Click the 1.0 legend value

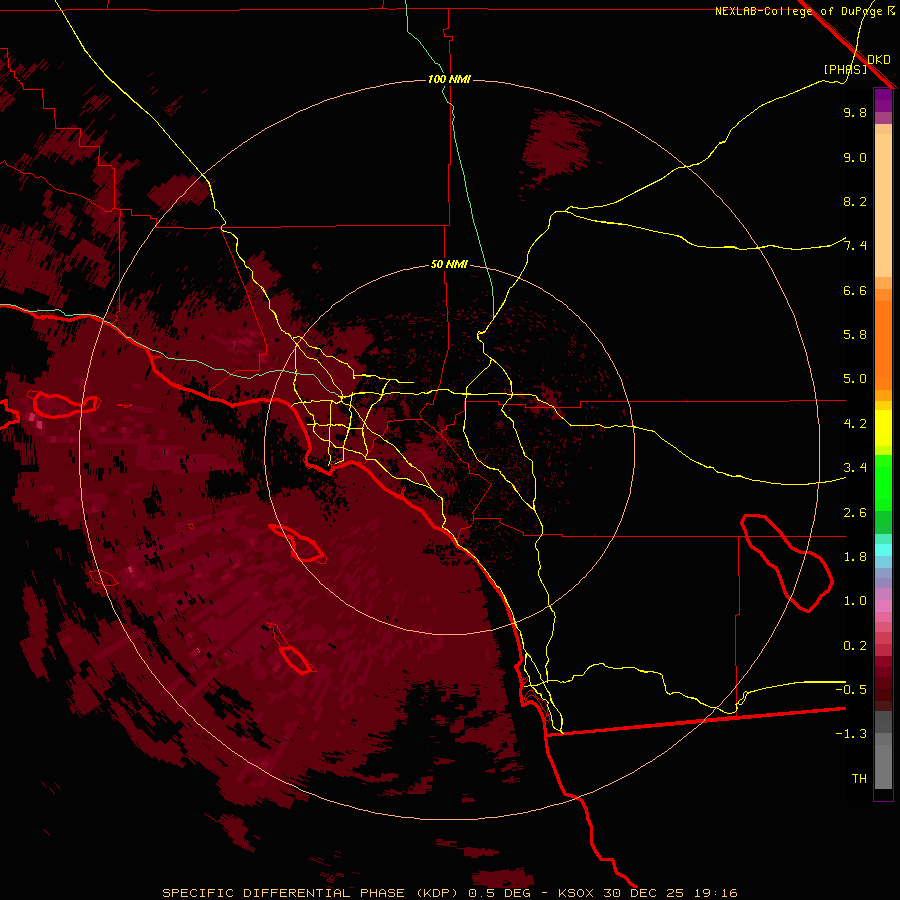click(x=855, y=601)
